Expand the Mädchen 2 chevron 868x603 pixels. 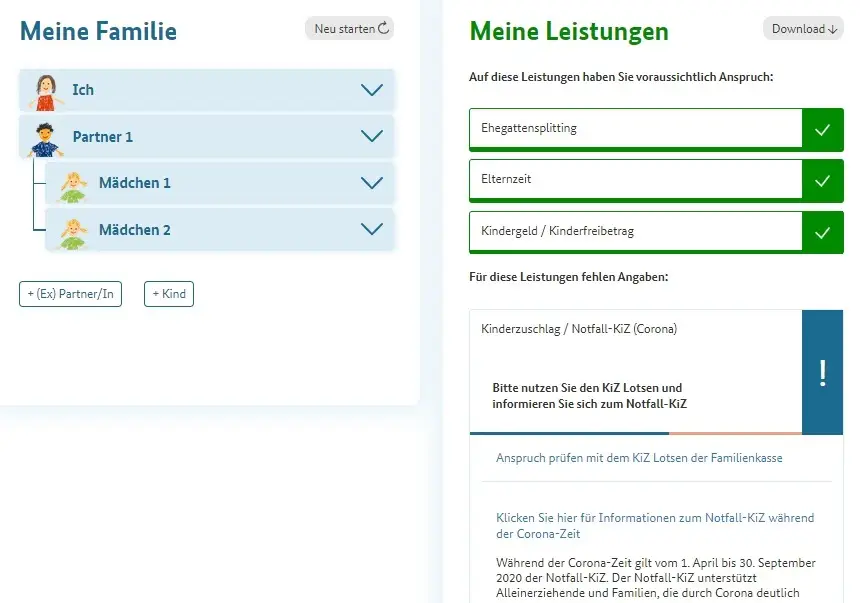[x=371, y=230]
